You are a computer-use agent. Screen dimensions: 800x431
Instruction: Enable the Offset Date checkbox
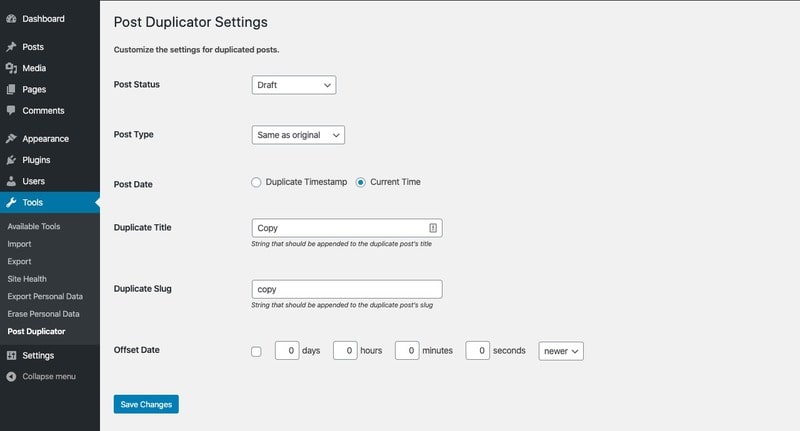pos(256,351)
